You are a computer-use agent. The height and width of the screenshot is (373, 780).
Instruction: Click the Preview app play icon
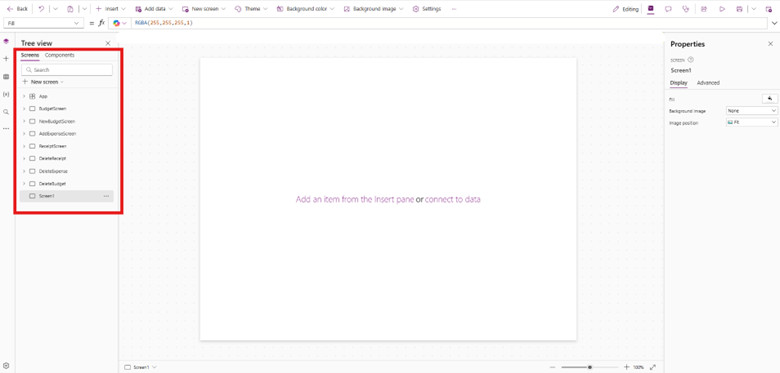(x=722, y=9)
